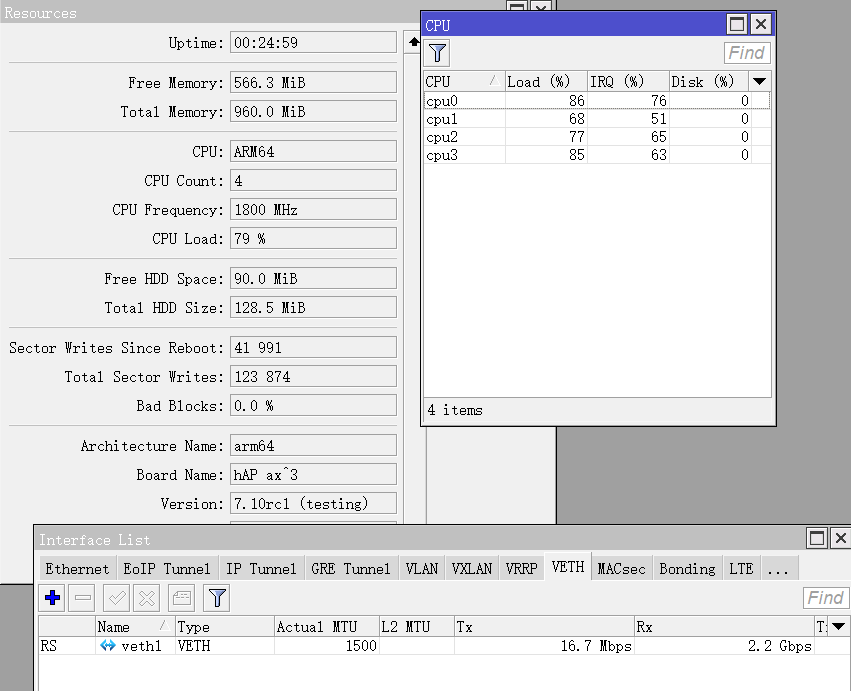The image size is (851, 691).
Task: Click the minus remove interface button
Action: point(83,598)
